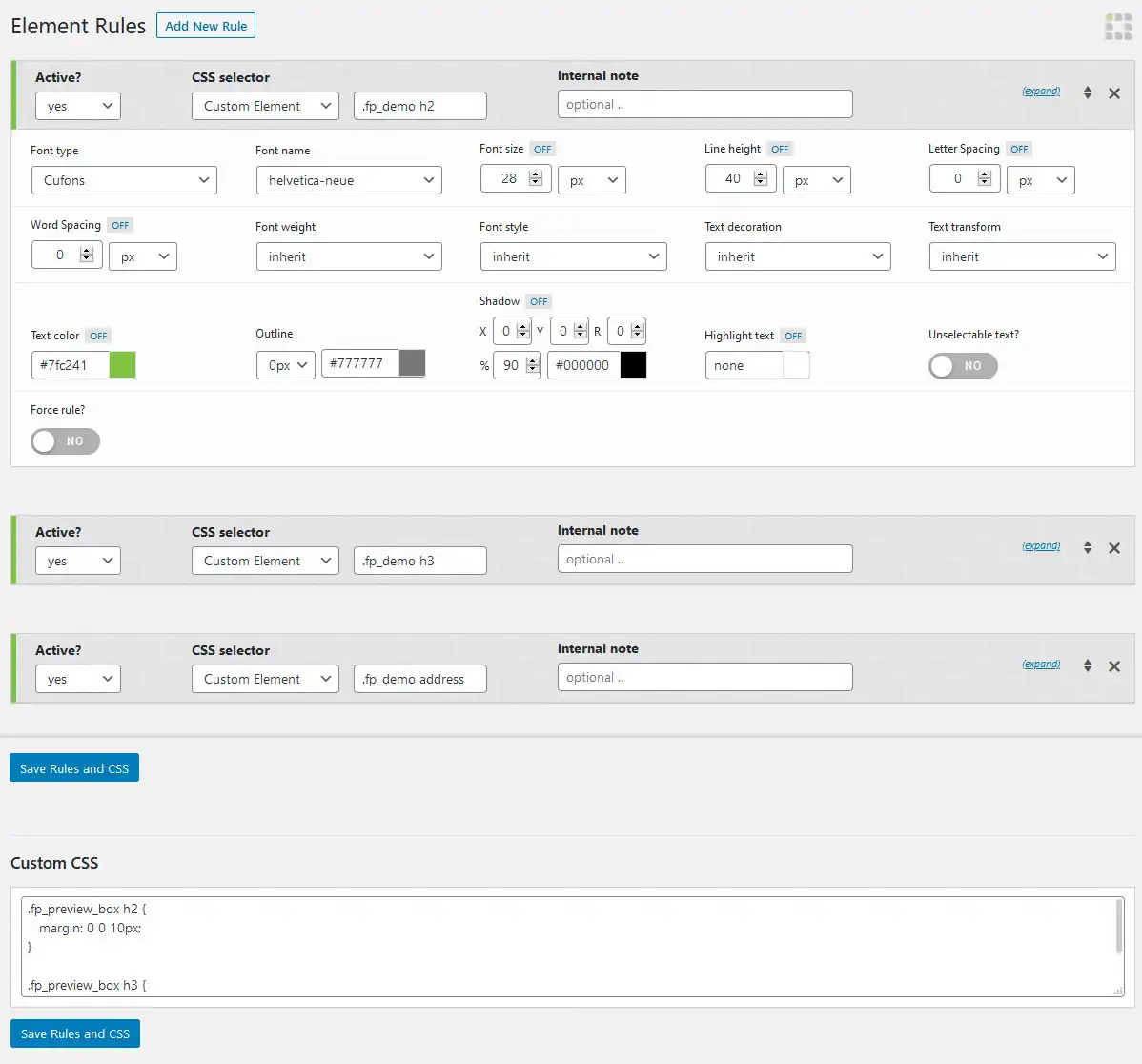1142x1064 pixels.
Task: Click the Add New Rule button
Action: point(206,26)
